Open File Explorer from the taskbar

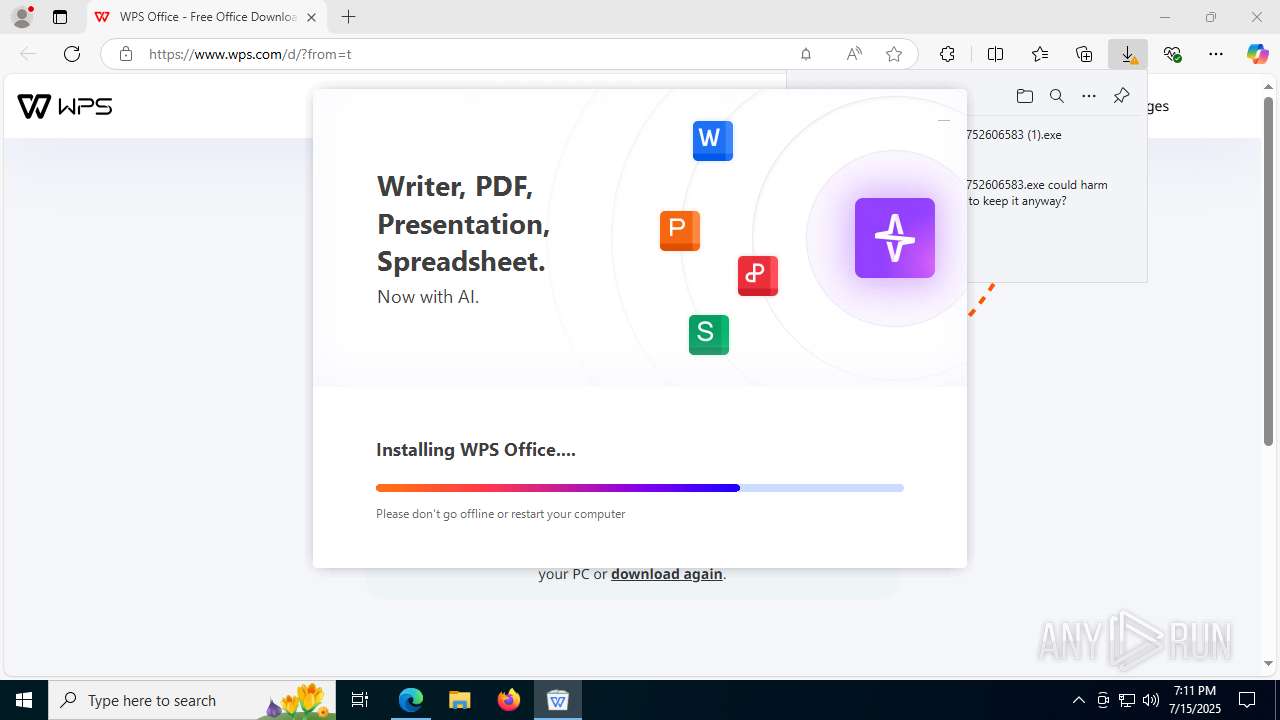pyautogui.click(x=459, y=700)
